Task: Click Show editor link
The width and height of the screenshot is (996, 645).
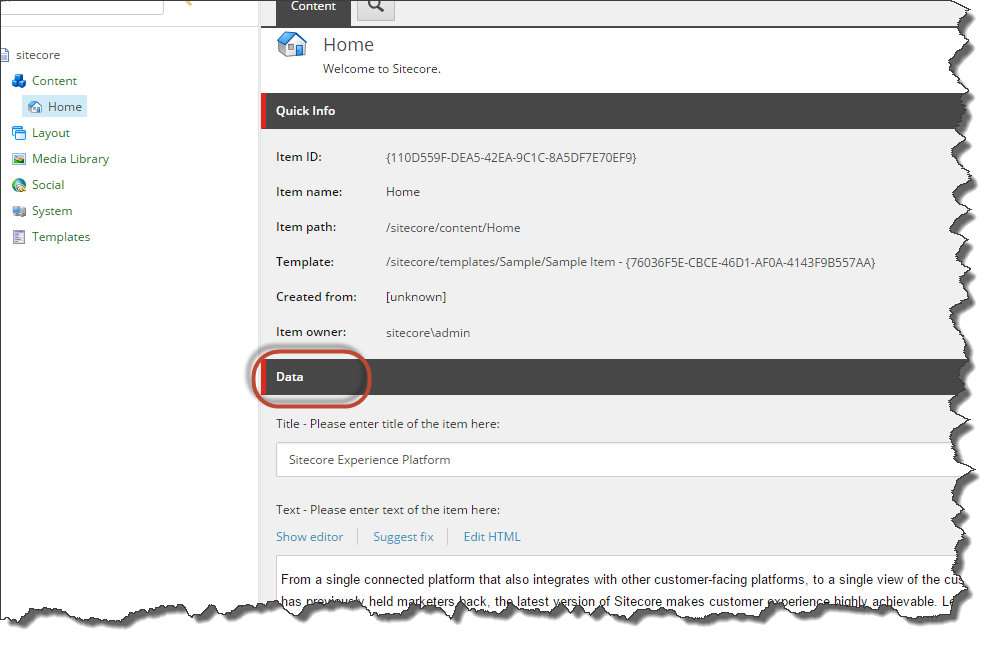Action: (309, 537)
